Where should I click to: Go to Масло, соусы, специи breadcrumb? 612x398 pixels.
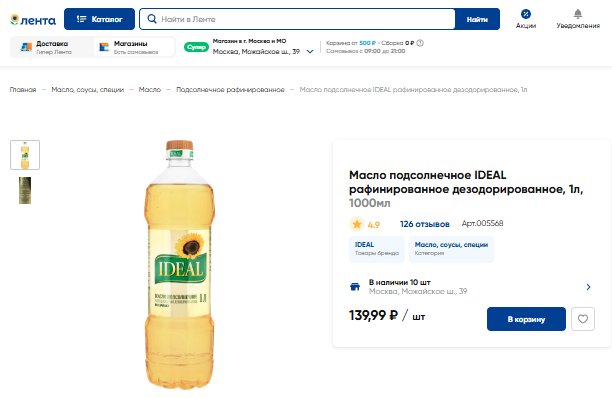click(x=87, y=90)
